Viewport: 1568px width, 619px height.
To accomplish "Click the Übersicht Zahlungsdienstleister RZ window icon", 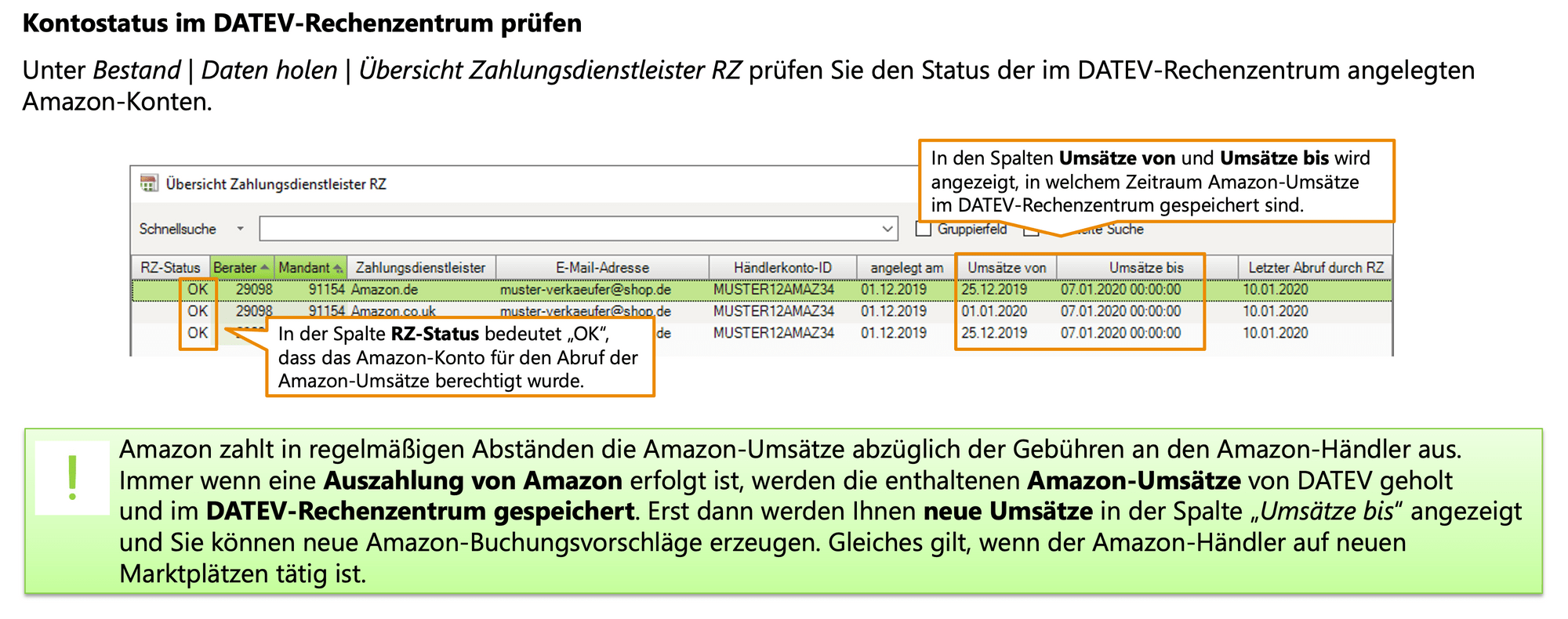I will click(149, 183).
